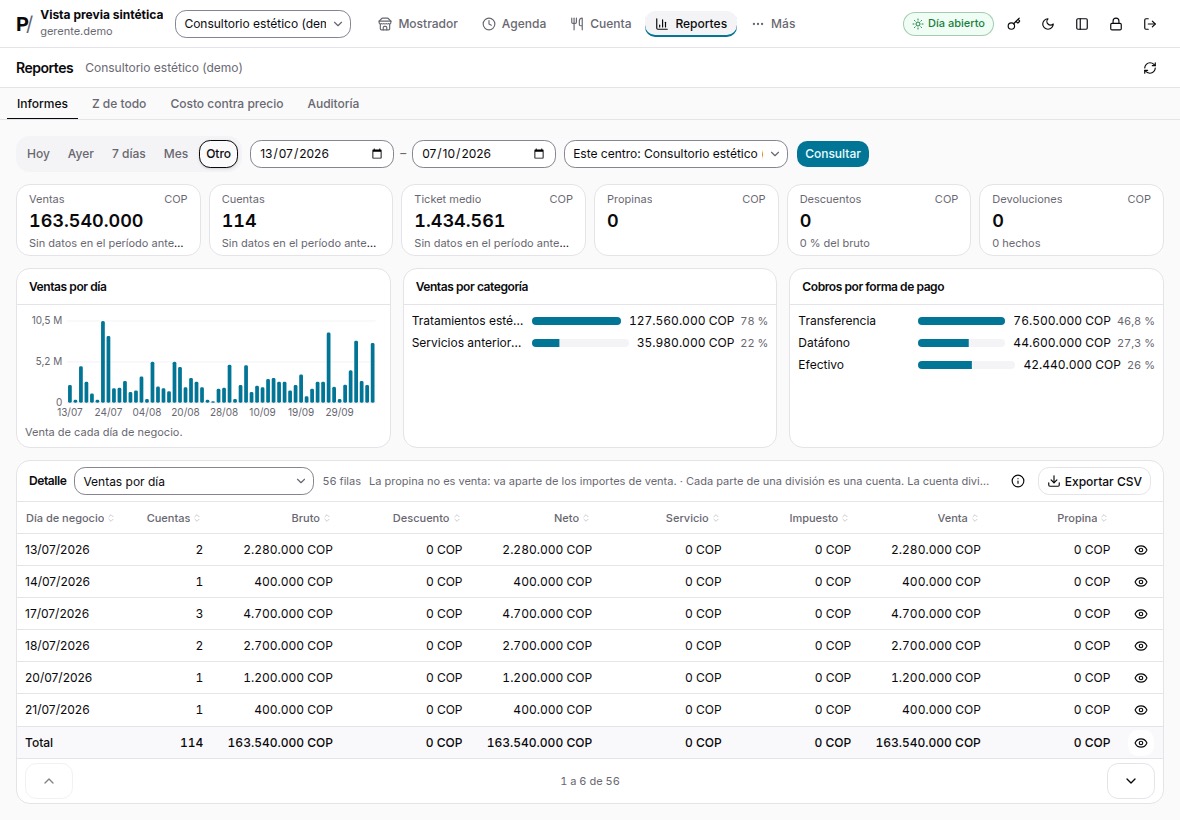Sort the table by the Bruto column
Viewport: 1180px width, 820px height.
click(310, 518)
